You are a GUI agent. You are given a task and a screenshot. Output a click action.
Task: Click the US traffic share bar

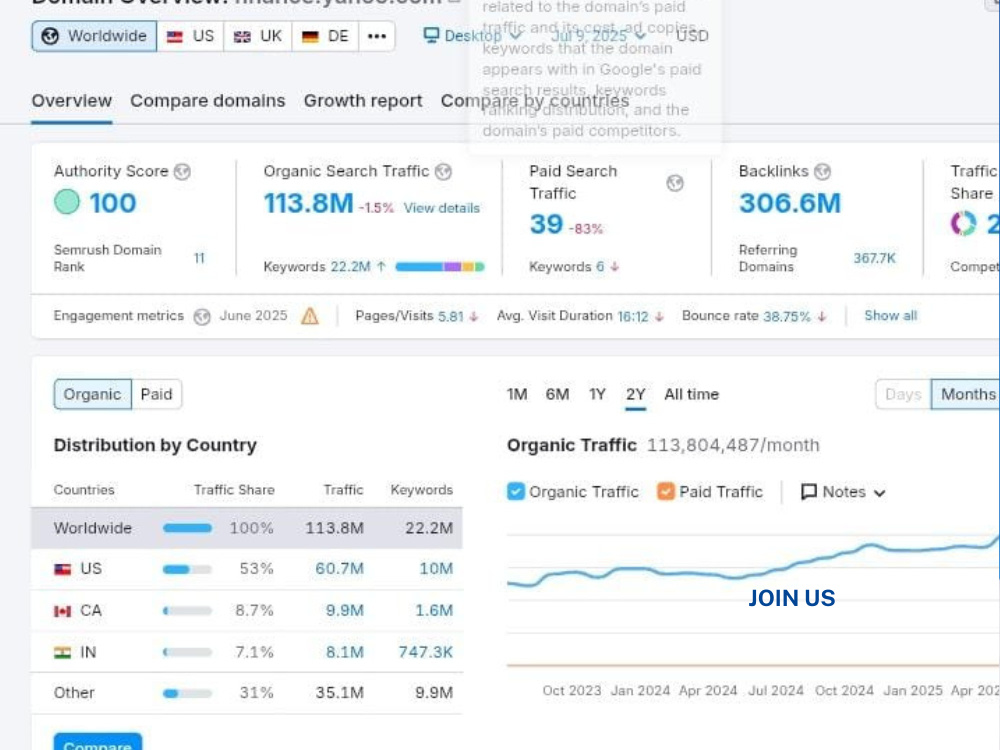(188, 569)
